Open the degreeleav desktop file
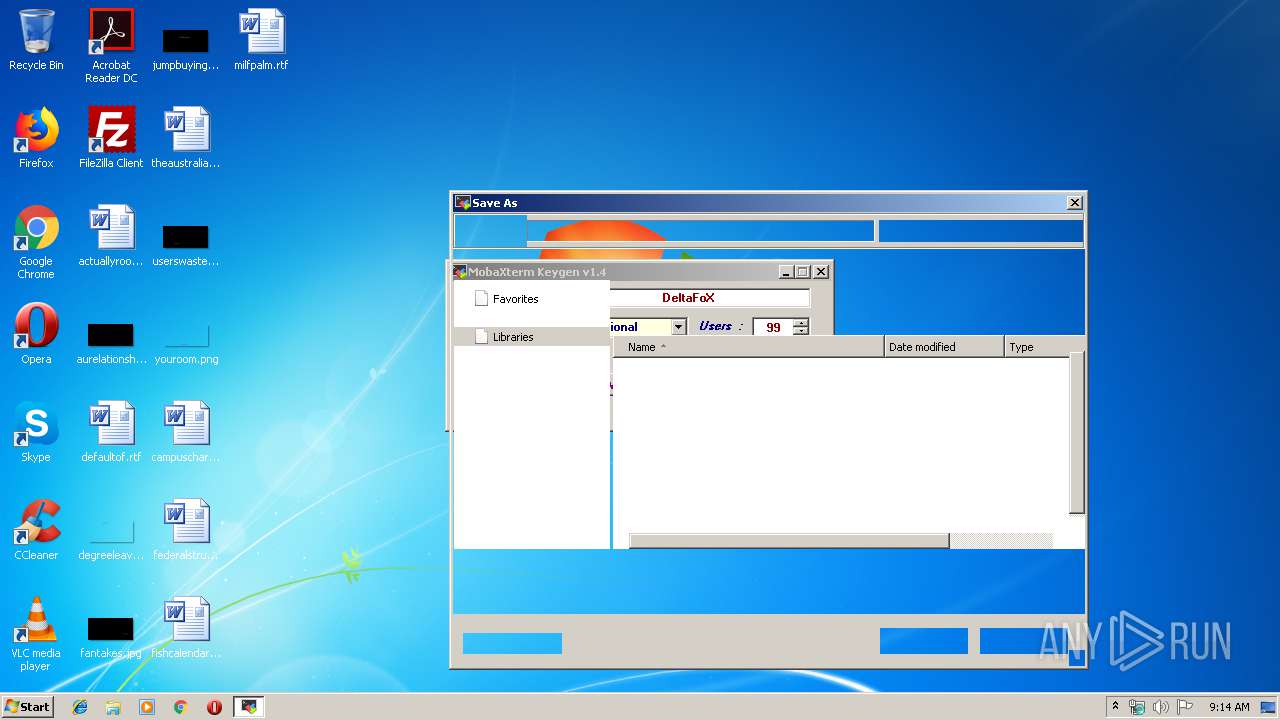1280x720 pixels. pos(111,538)
